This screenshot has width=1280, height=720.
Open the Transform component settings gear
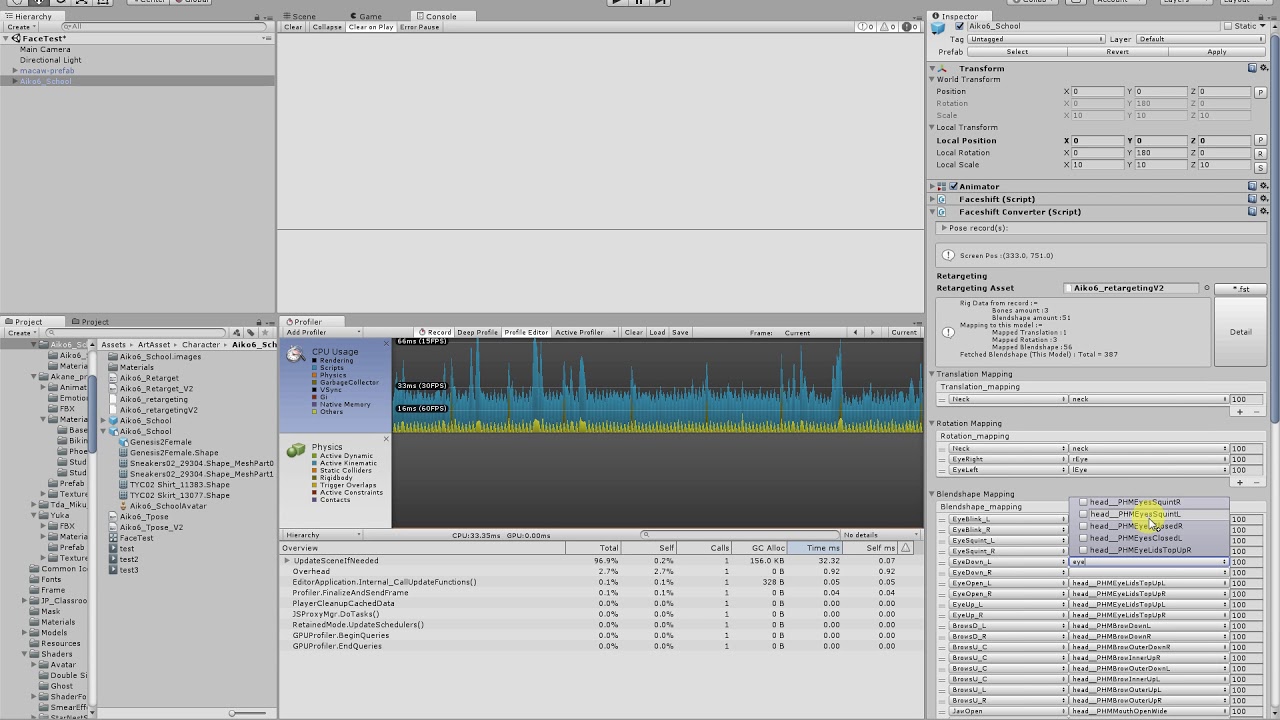click(x=1263, y=68)
